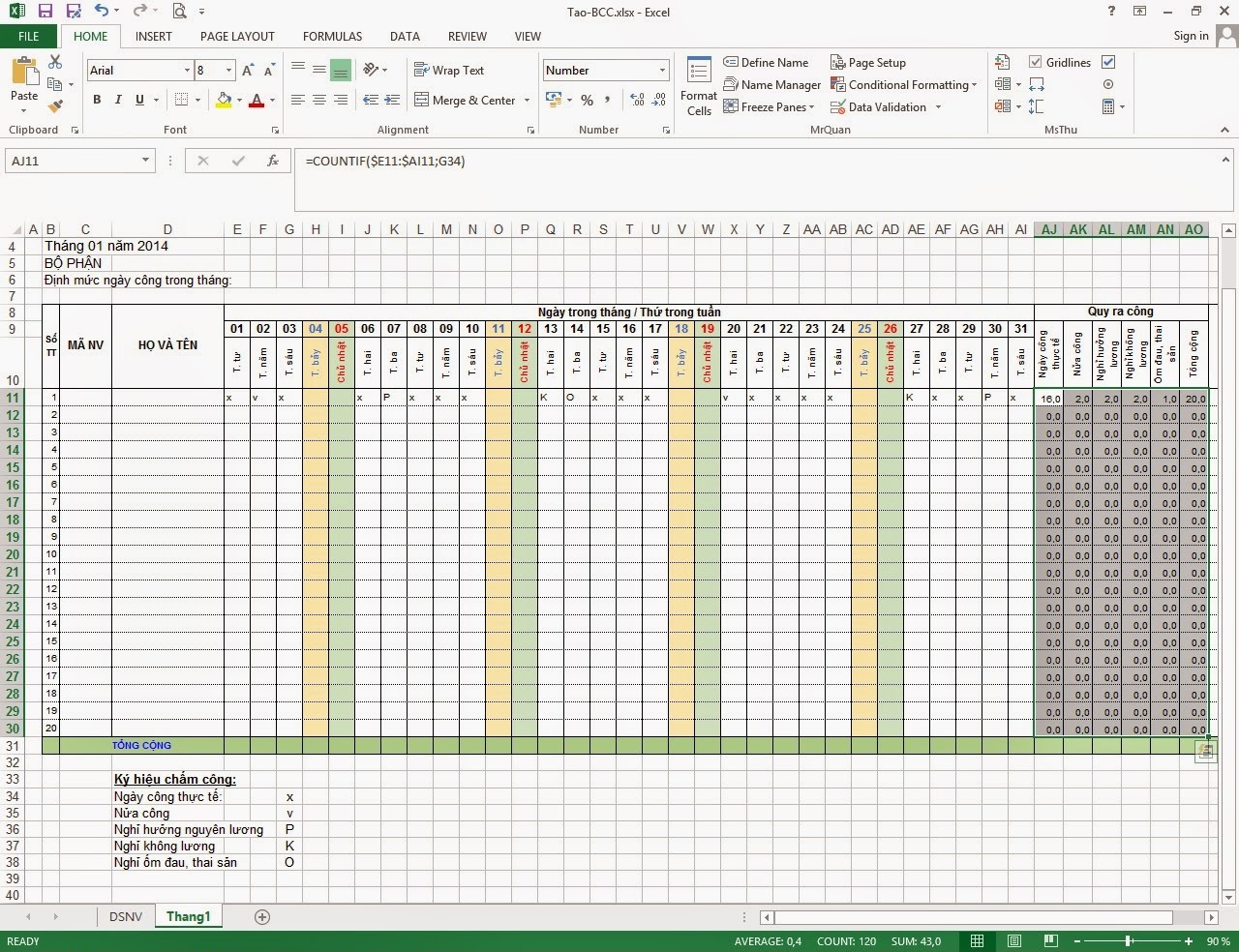Click the Italic formatting icon
Screen dimensions: 1239x952
[118, 100]
